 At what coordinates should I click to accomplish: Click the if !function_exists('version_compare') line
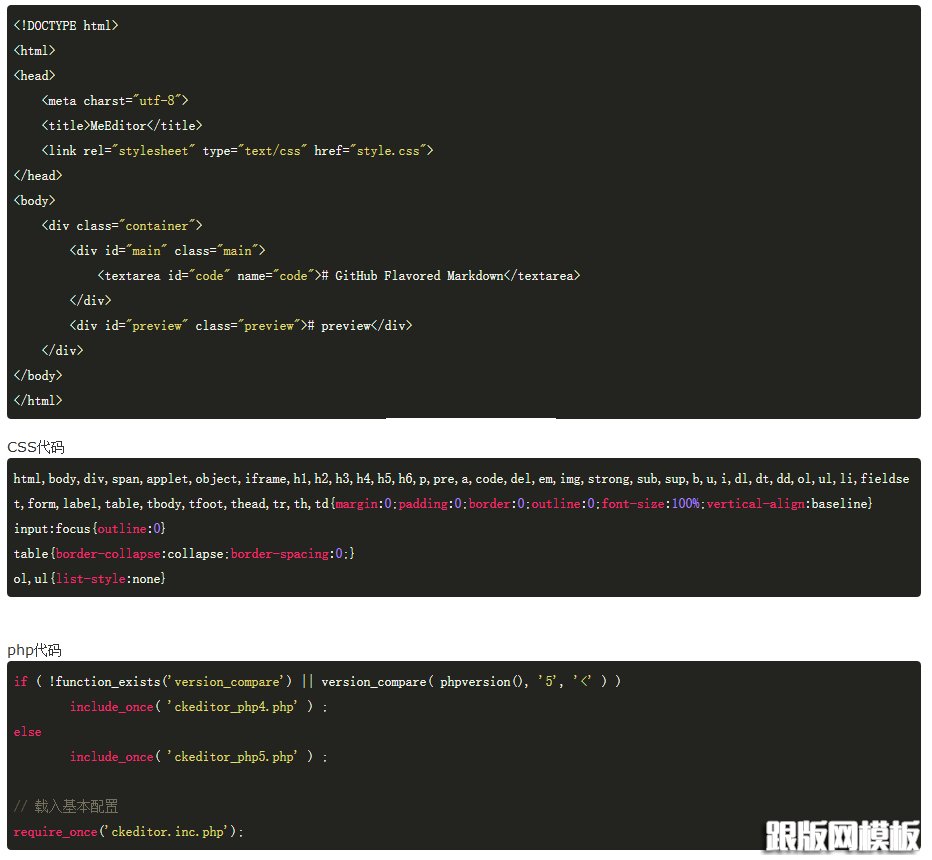coord(317,681)
